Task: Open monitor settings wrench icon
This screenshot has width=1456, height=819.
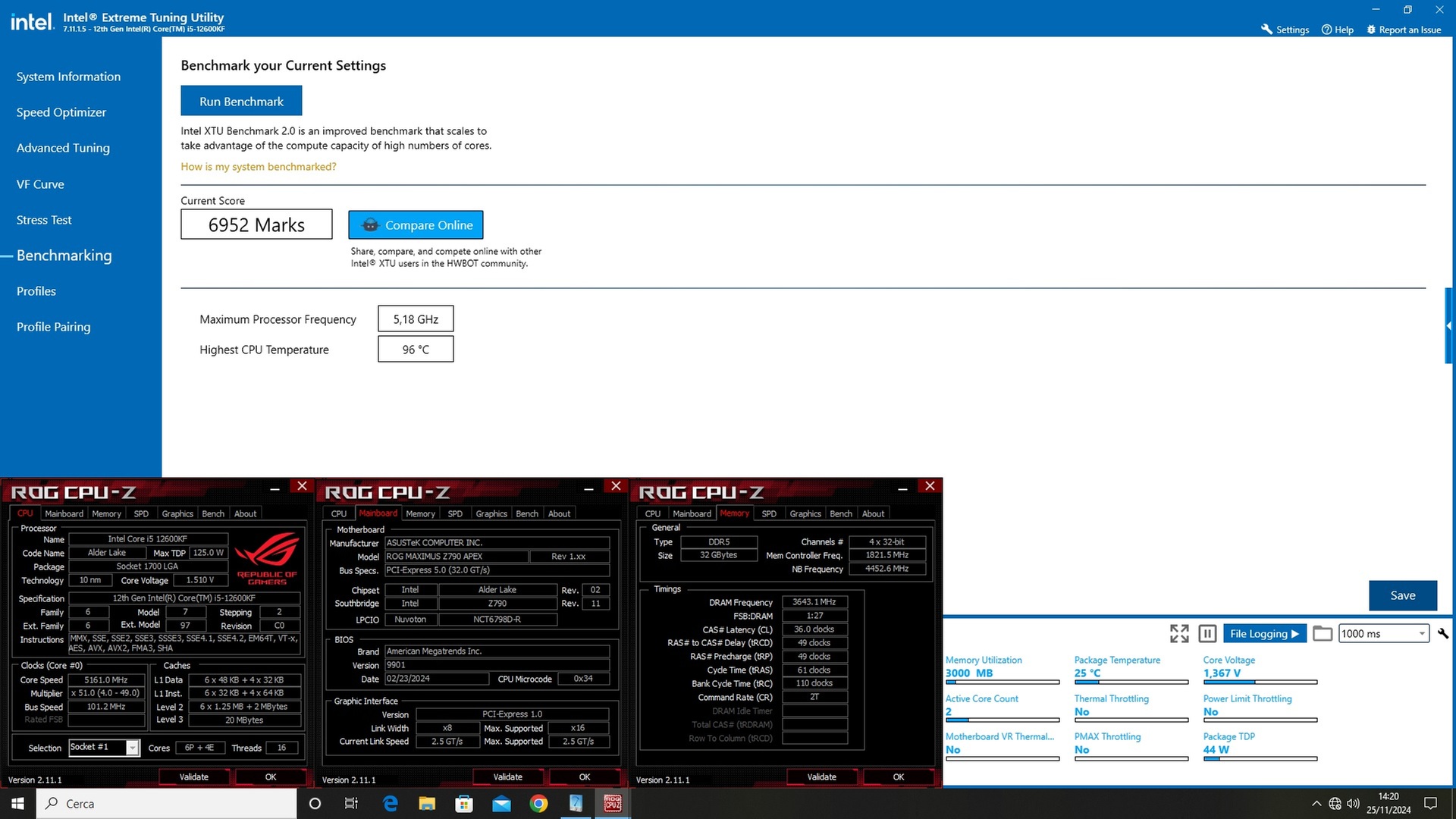Action: tap(1443, 633)
